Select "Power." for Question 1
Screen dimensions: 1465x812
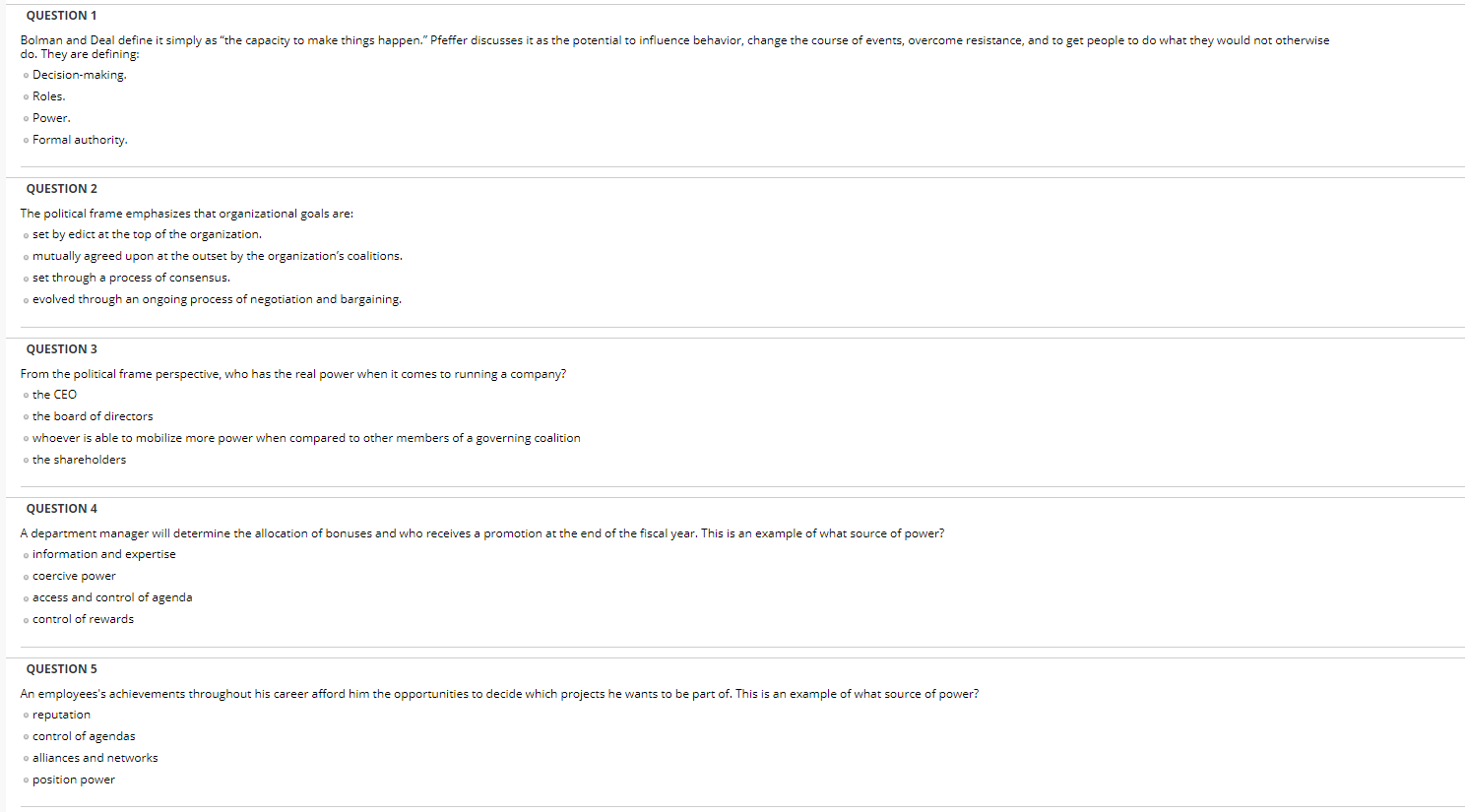point(25,117)
